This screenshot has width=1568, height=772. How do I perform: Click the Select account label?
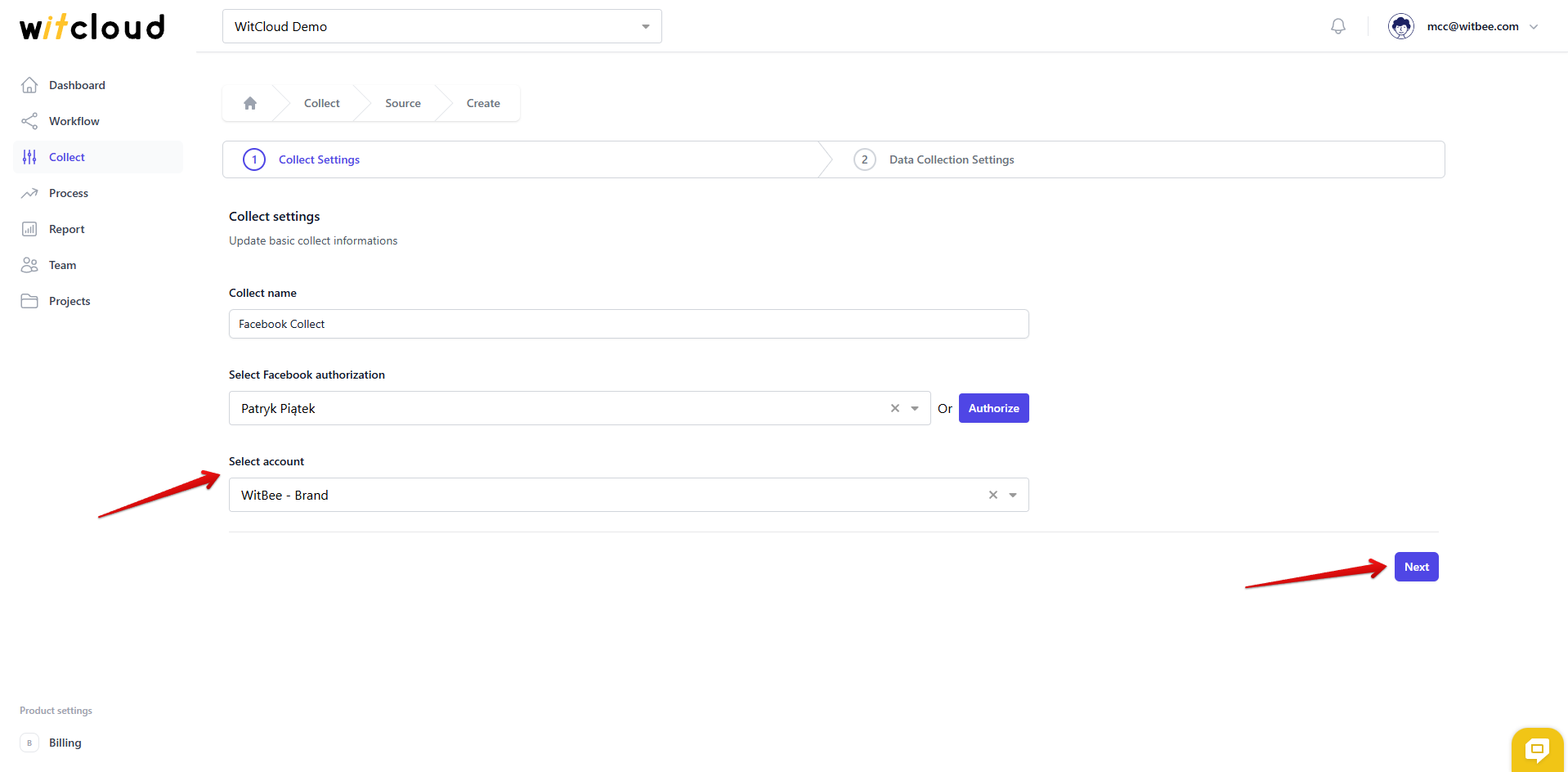(x=267, y=461)
